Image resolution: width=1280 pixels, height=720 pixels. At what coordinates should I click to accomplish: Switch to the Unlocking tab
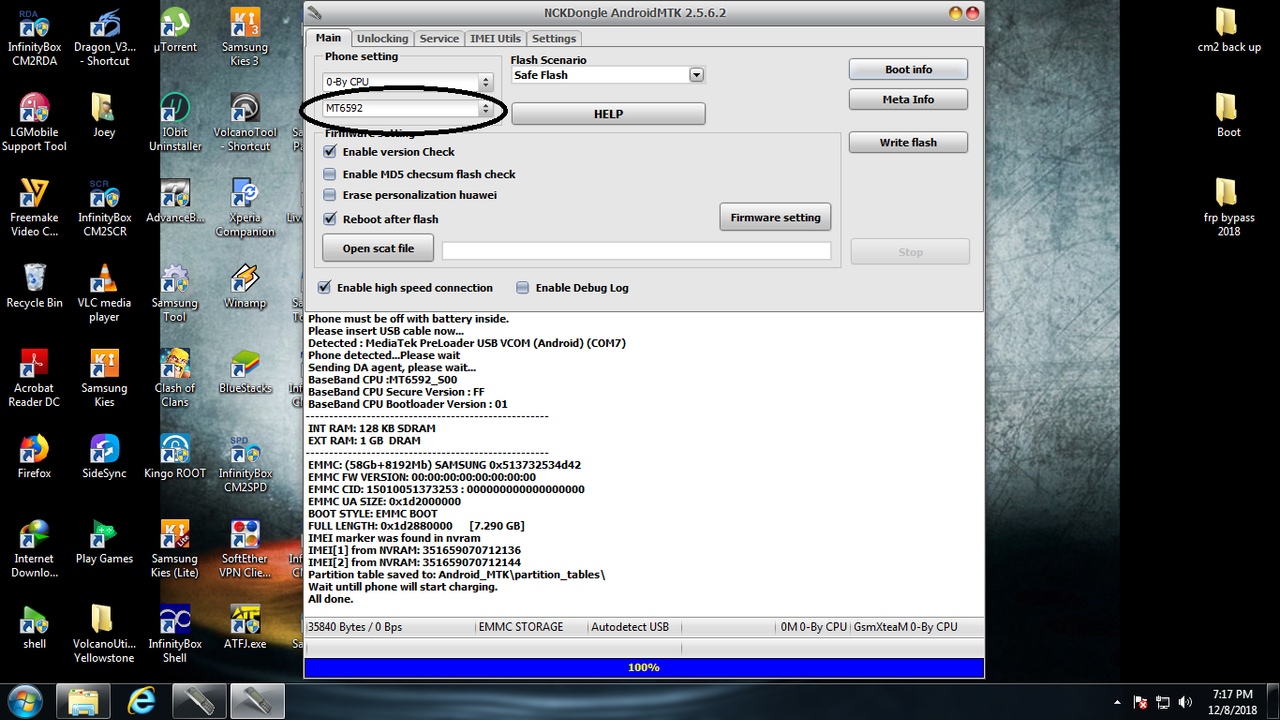(x=383, y=39)
